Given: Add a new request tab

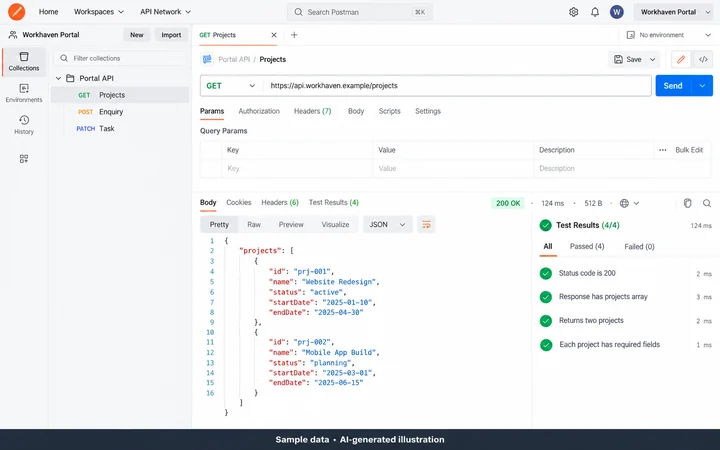Looking at the screenshot, I should click(x=294, y=35).
